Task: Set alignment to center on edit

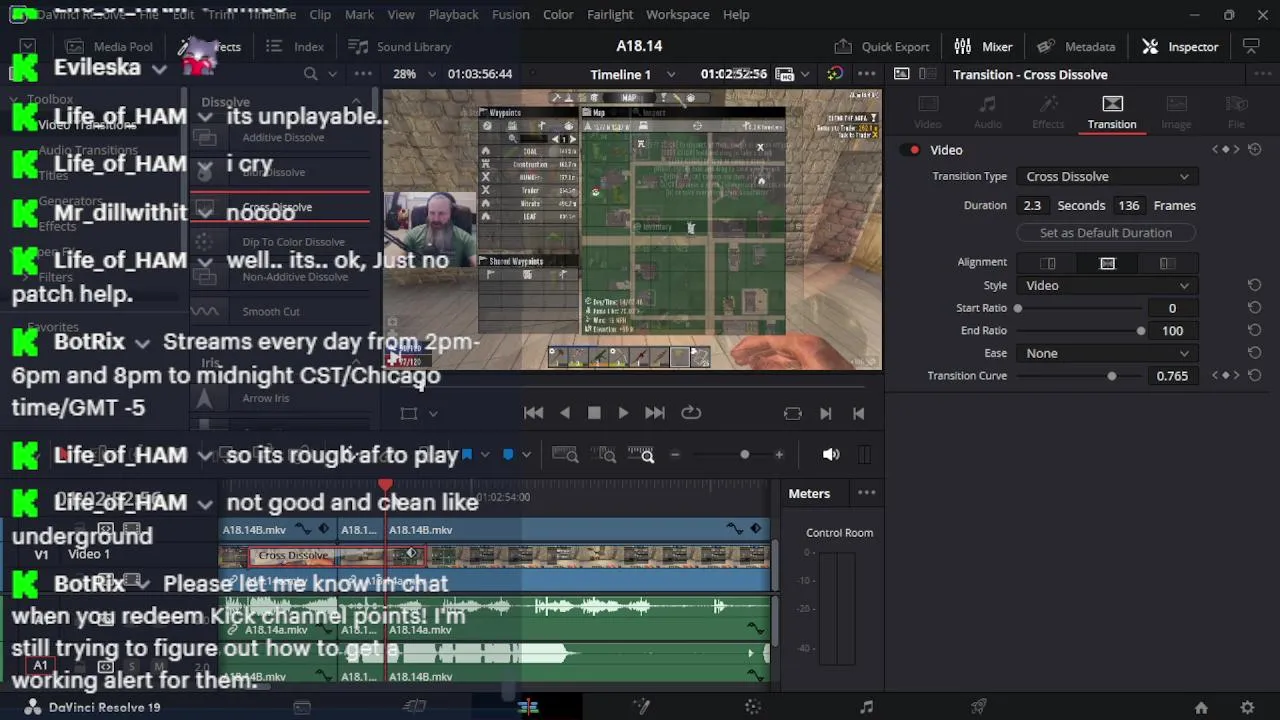Action: pyautogui.click(x=1107, y=263)
